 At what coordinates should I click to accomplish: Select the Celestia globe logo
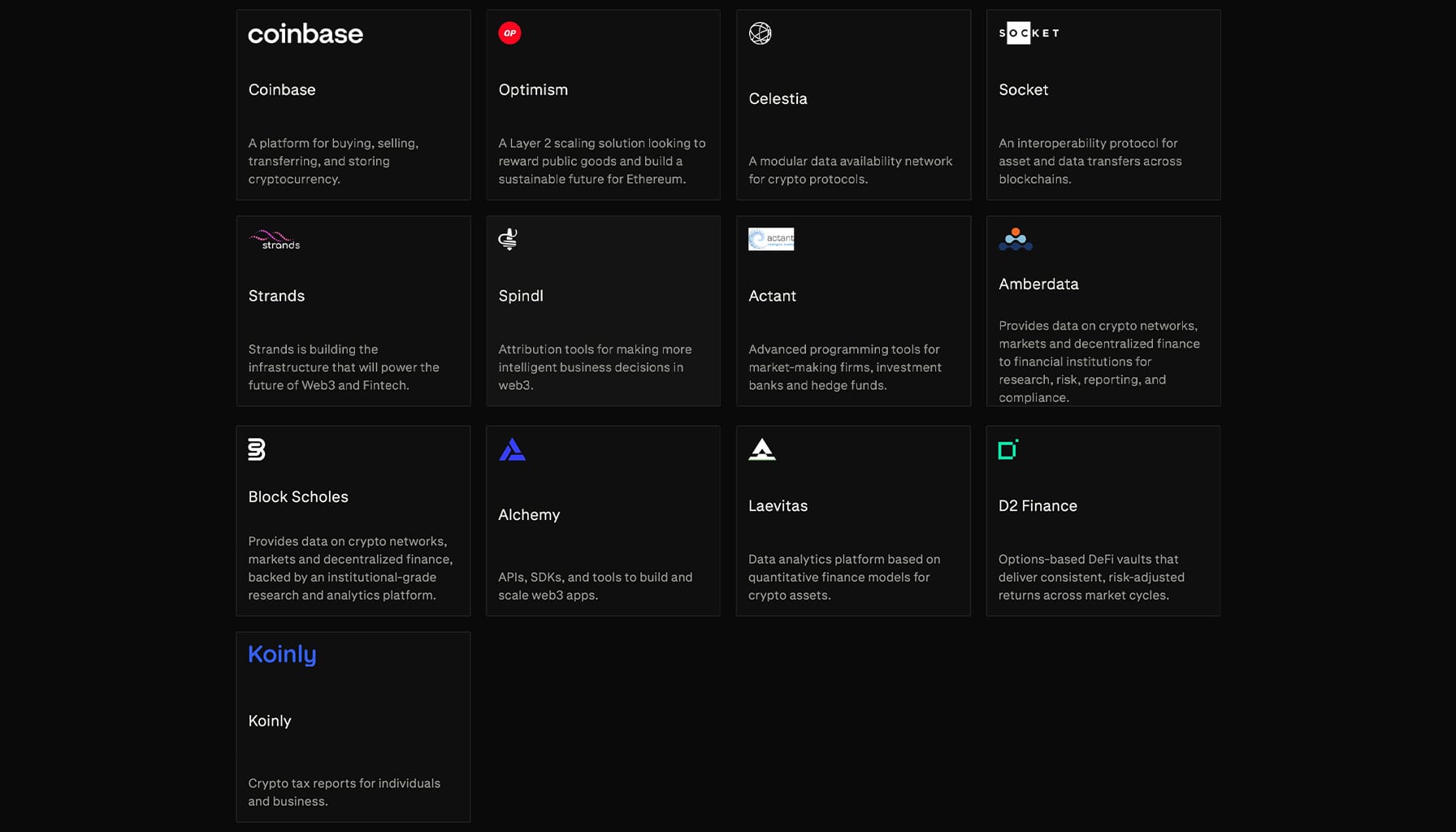(760, 33)
